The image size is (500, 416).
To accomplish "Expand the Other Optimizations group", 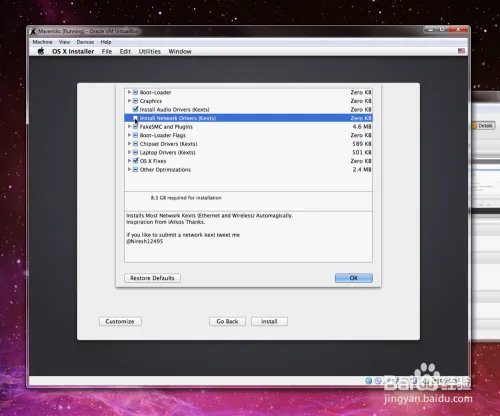I will click(x=129, y=169).
